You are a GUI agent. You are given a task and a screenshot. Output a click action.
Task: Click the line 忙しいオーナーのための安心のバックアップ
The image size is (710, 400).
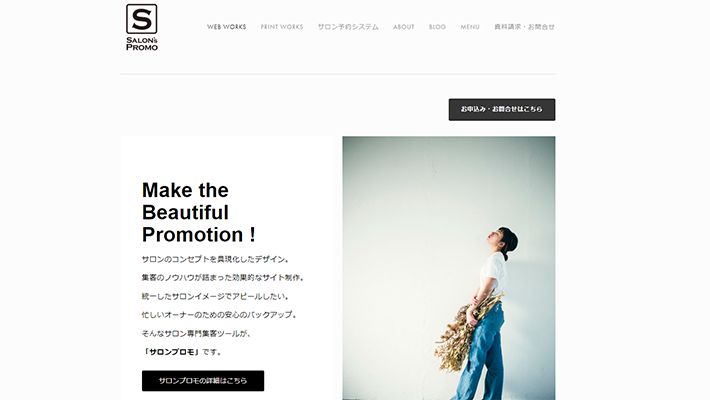219,314
